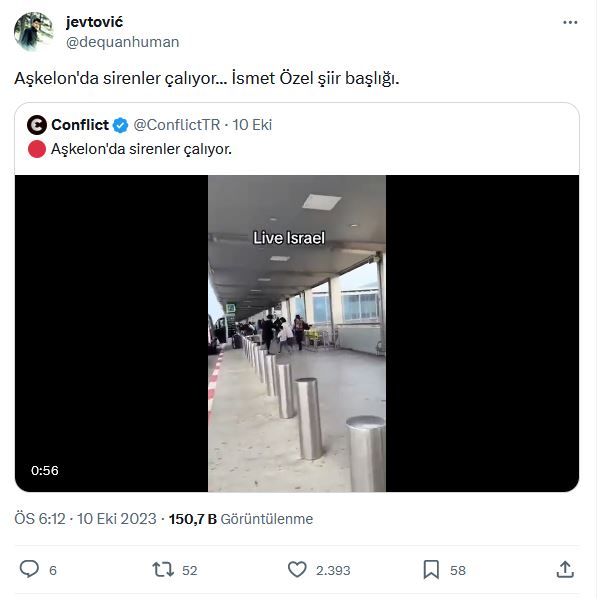Click the reply speech bubble icon
The height and width of the screenshot is (599, 613).
tap(30, 569)
